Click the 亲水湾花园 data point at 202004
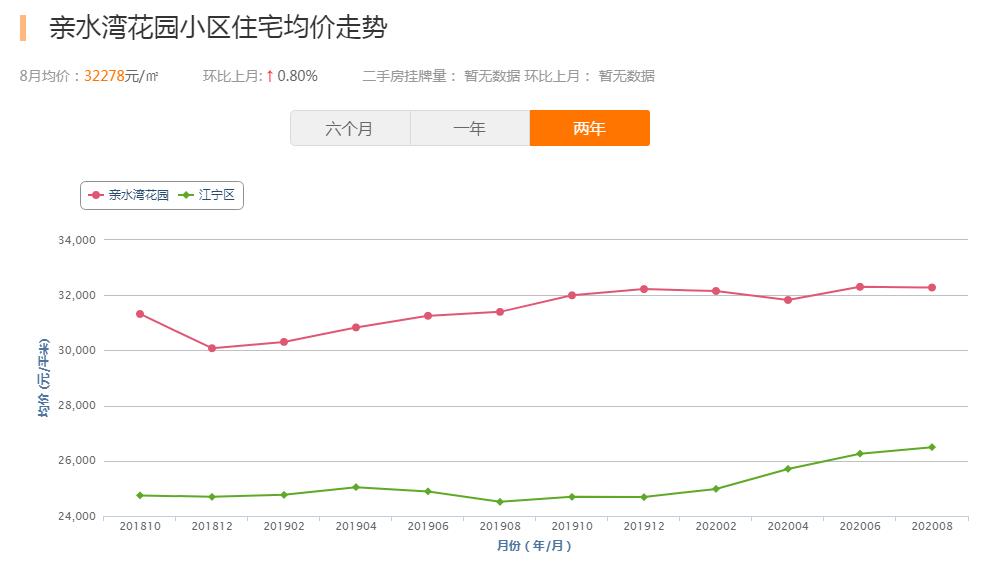This screenshot has width=988, height=569. pos(788,300)
